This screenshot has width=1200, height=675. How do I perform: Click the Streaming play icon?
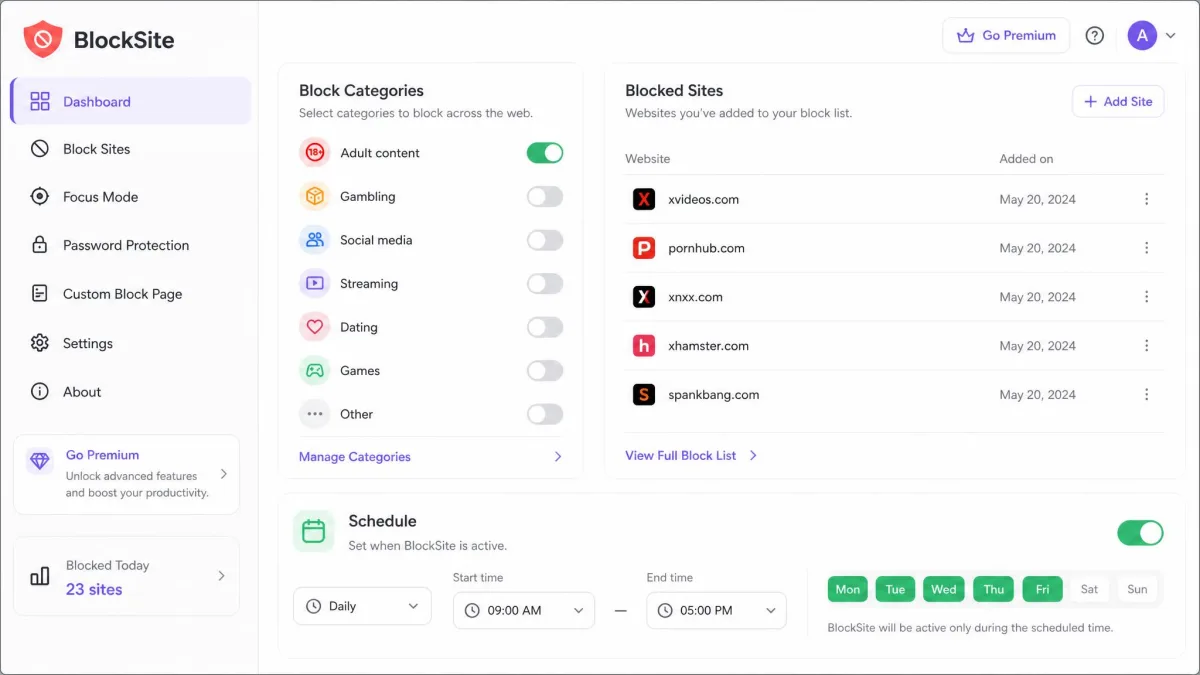pyautogui.click(x=315, y=283)
